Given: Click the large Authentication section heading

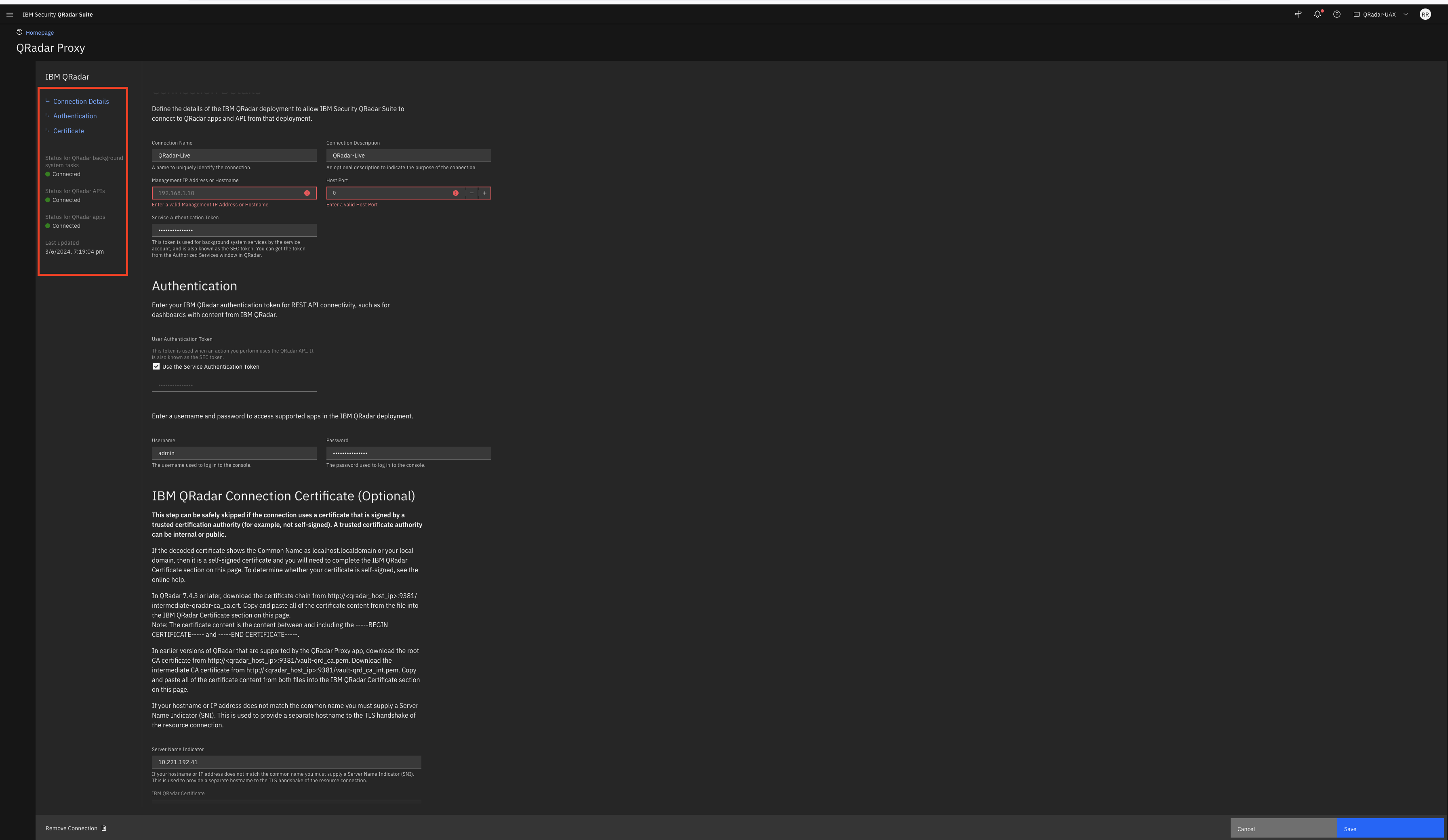Looking at the screenshot, I should point(194,286).
